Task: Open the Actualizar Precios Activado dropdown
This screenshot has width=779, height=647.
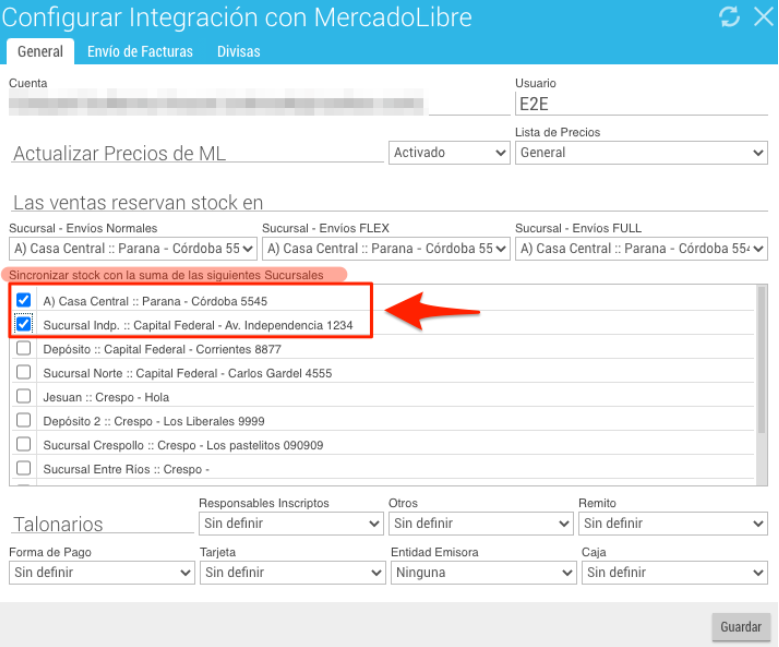Action: tap(449, 153)
